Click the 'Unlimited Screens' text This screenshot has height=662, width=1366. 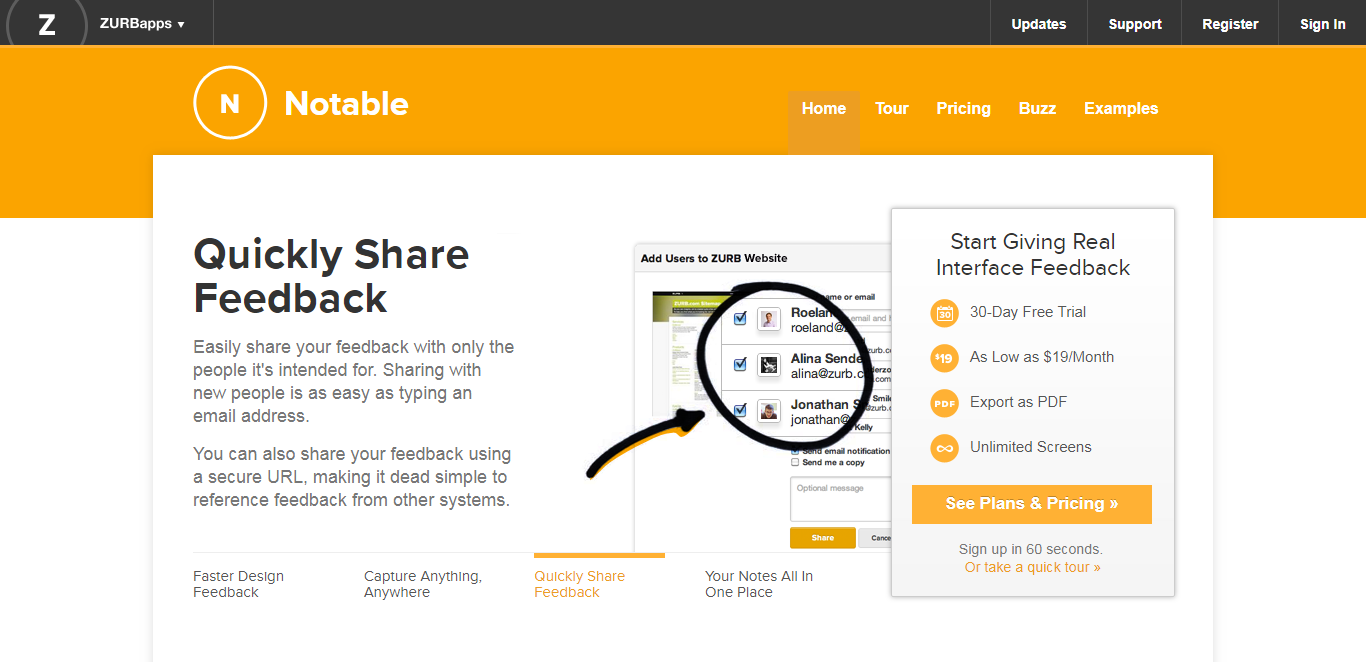point(1031,447)
